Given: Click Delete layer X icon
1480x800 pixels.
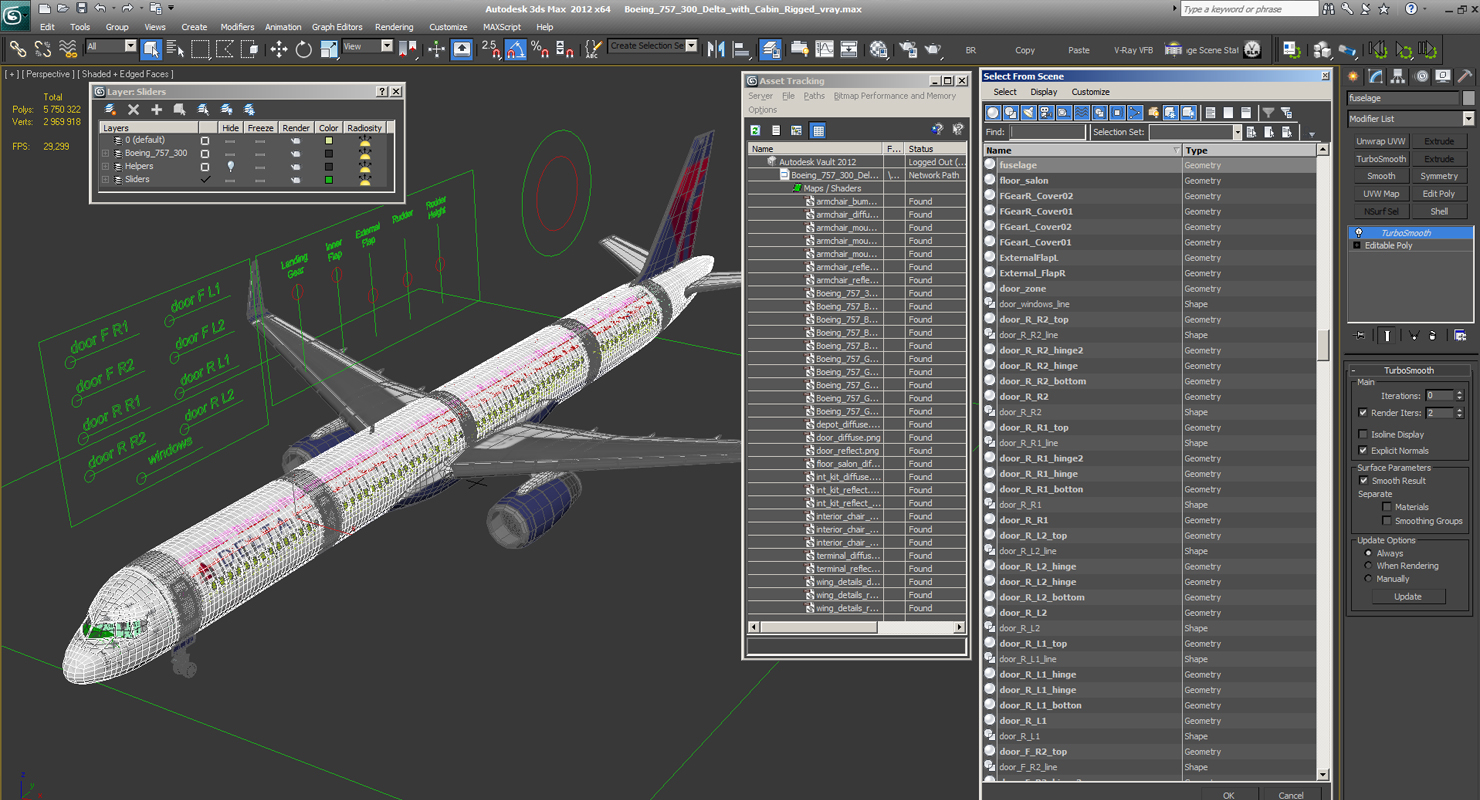Looking at the screenshot, I should (x=133, y=110).
